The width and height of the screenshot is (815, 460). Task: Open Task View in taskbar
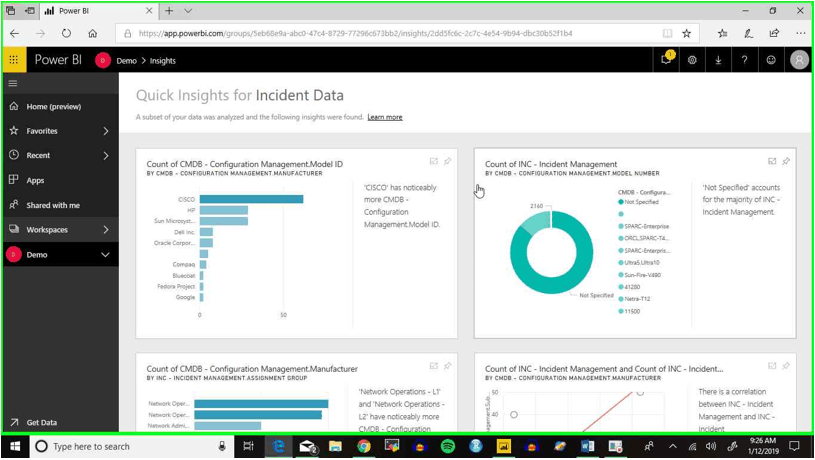248,446
